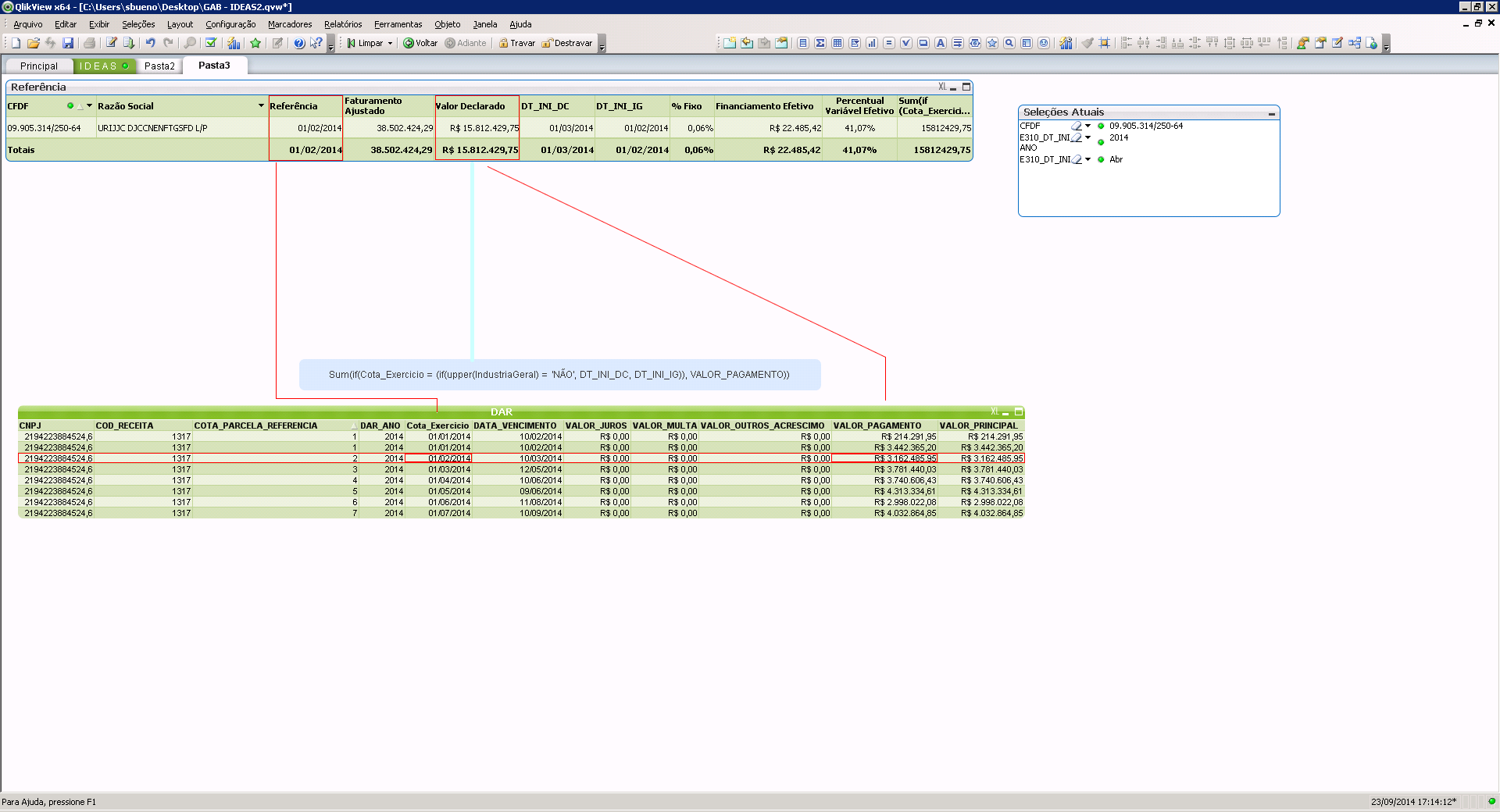Create a Chart using the bar chart icon
This screenshot has width=1500, height=812.
872,43
